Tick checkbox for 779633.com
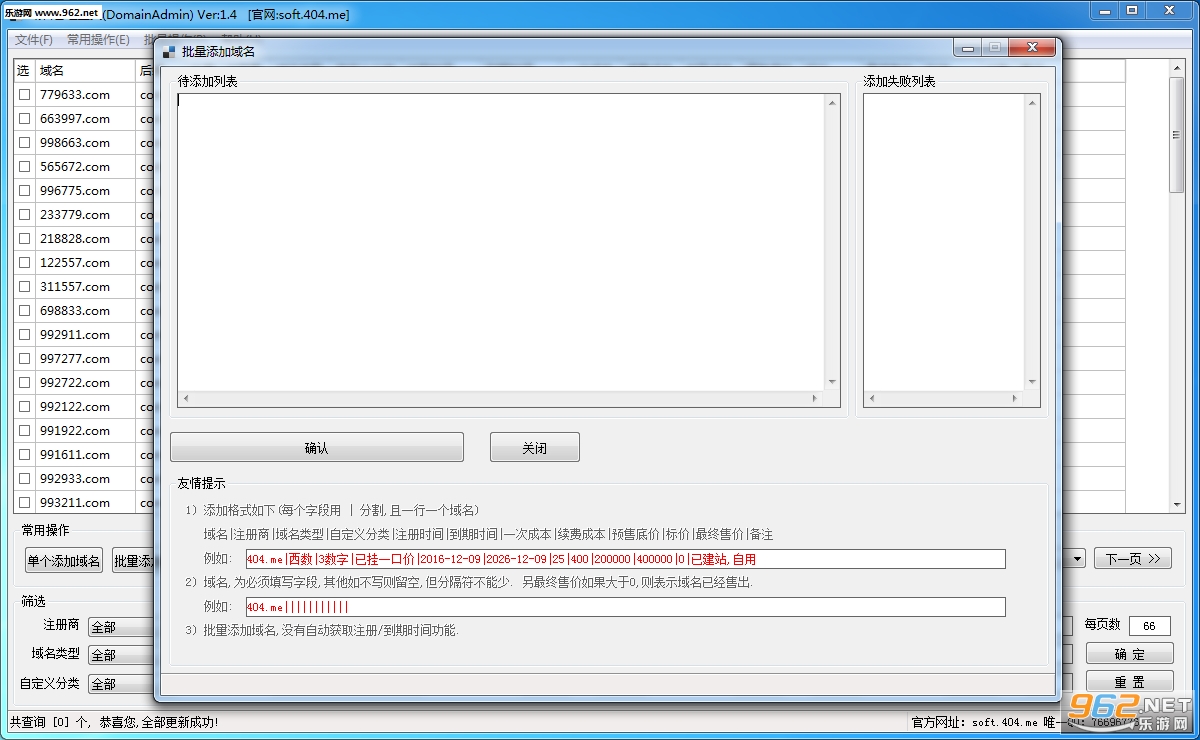 (25, 95)
